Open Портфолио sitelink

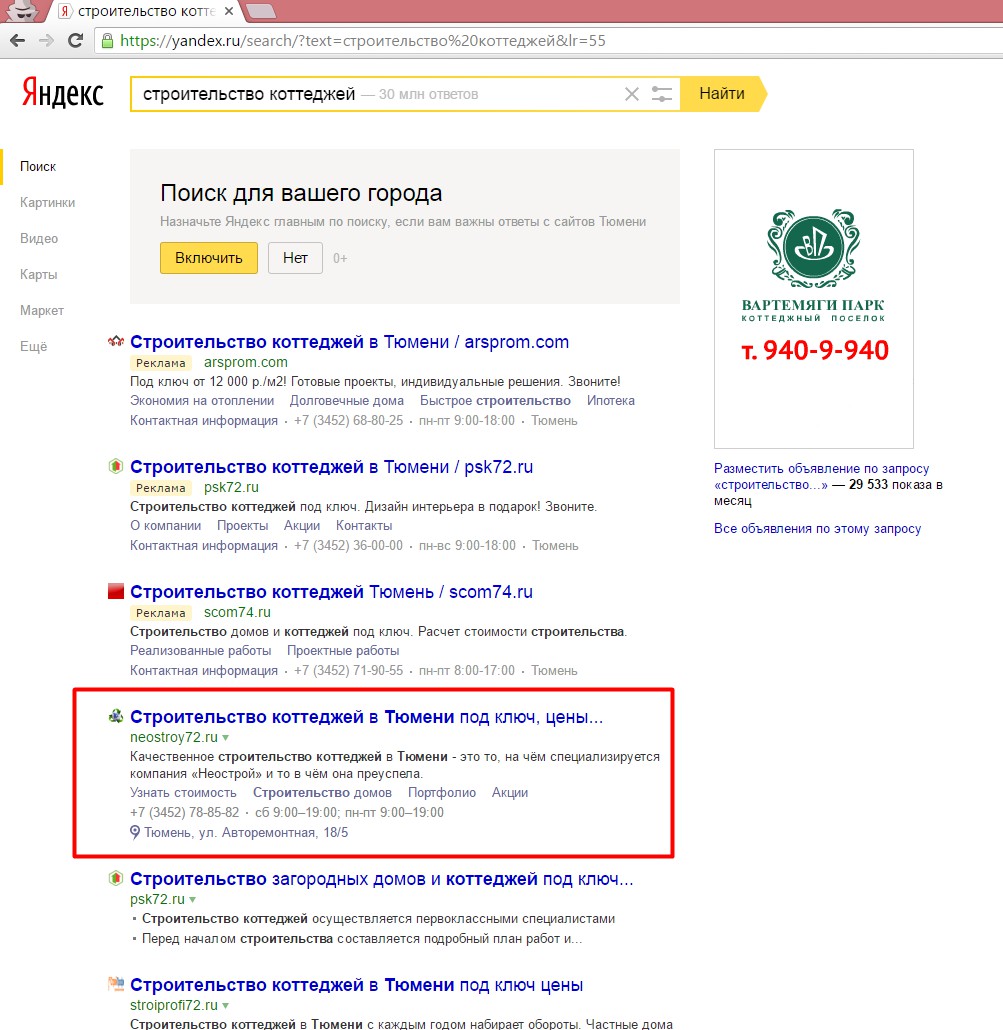(x=442, y=793)
